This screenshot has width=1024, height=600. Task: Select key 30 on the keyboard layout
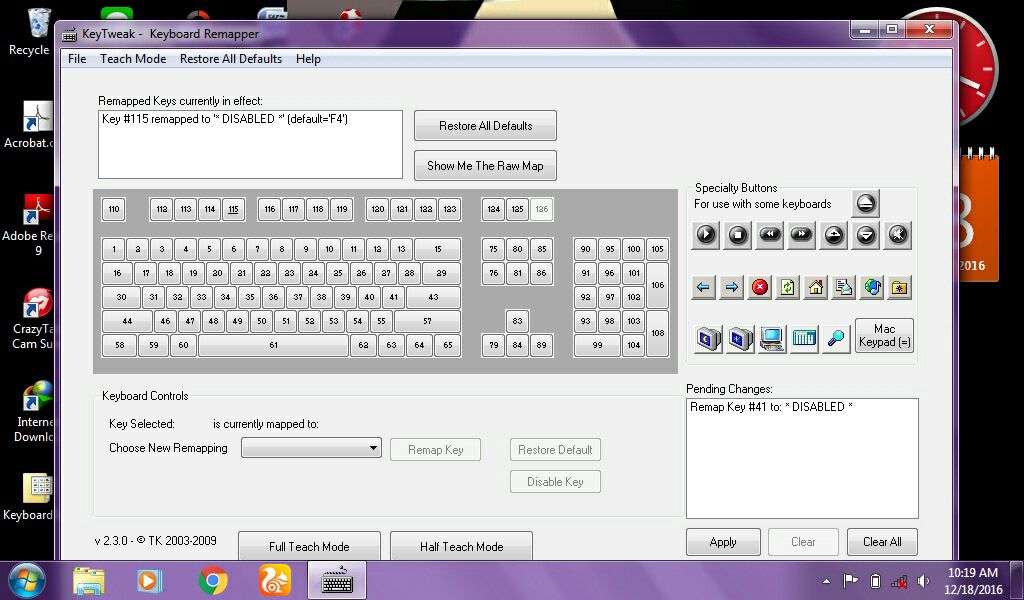(121, 297)
